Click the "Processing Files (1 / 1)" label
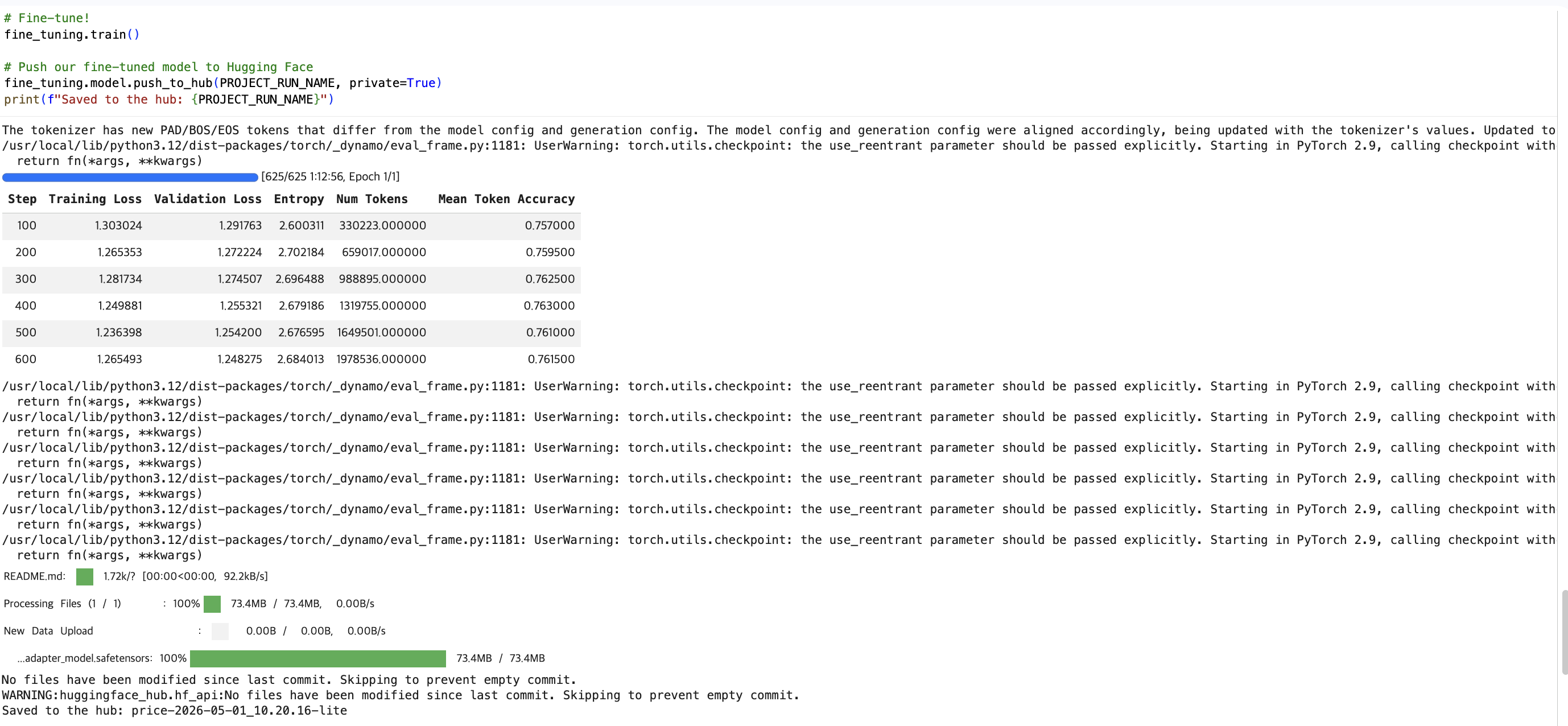Viewport: 1568px width, 726px height. [62, 604]
